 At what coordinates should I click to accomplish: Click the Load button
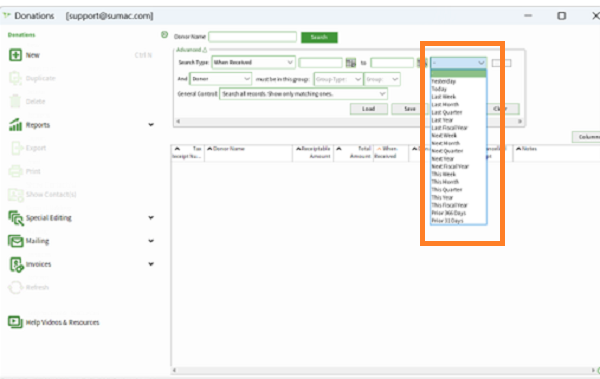[x=368, y=109]
